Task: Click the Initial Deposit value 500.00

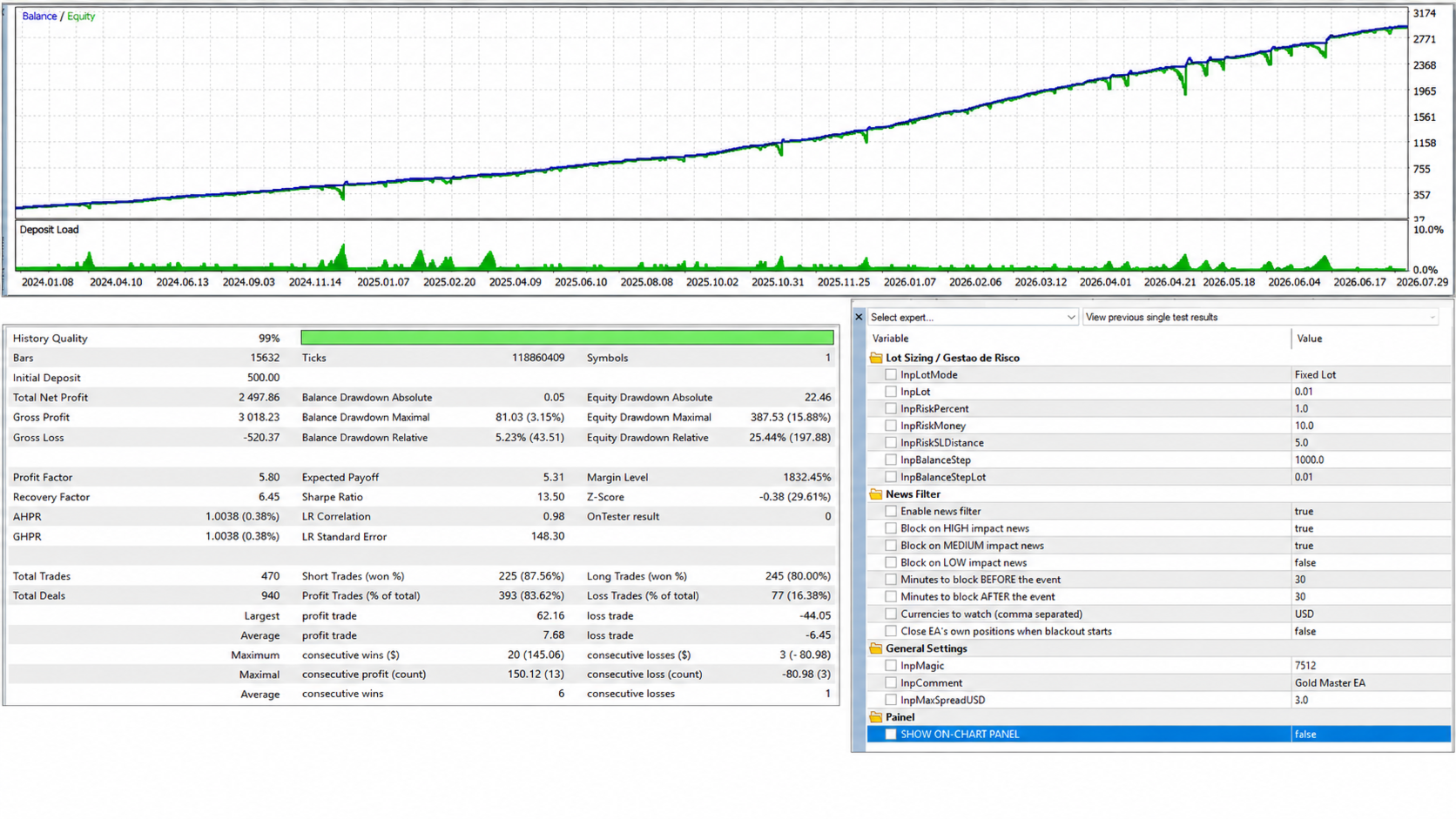Action: (x=263, y=378)
